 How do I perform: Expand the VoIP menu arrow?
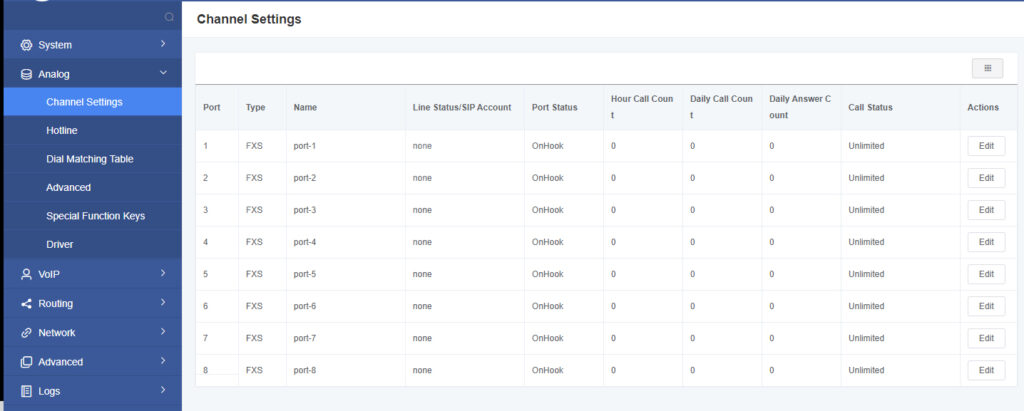(x=163, y=273)
